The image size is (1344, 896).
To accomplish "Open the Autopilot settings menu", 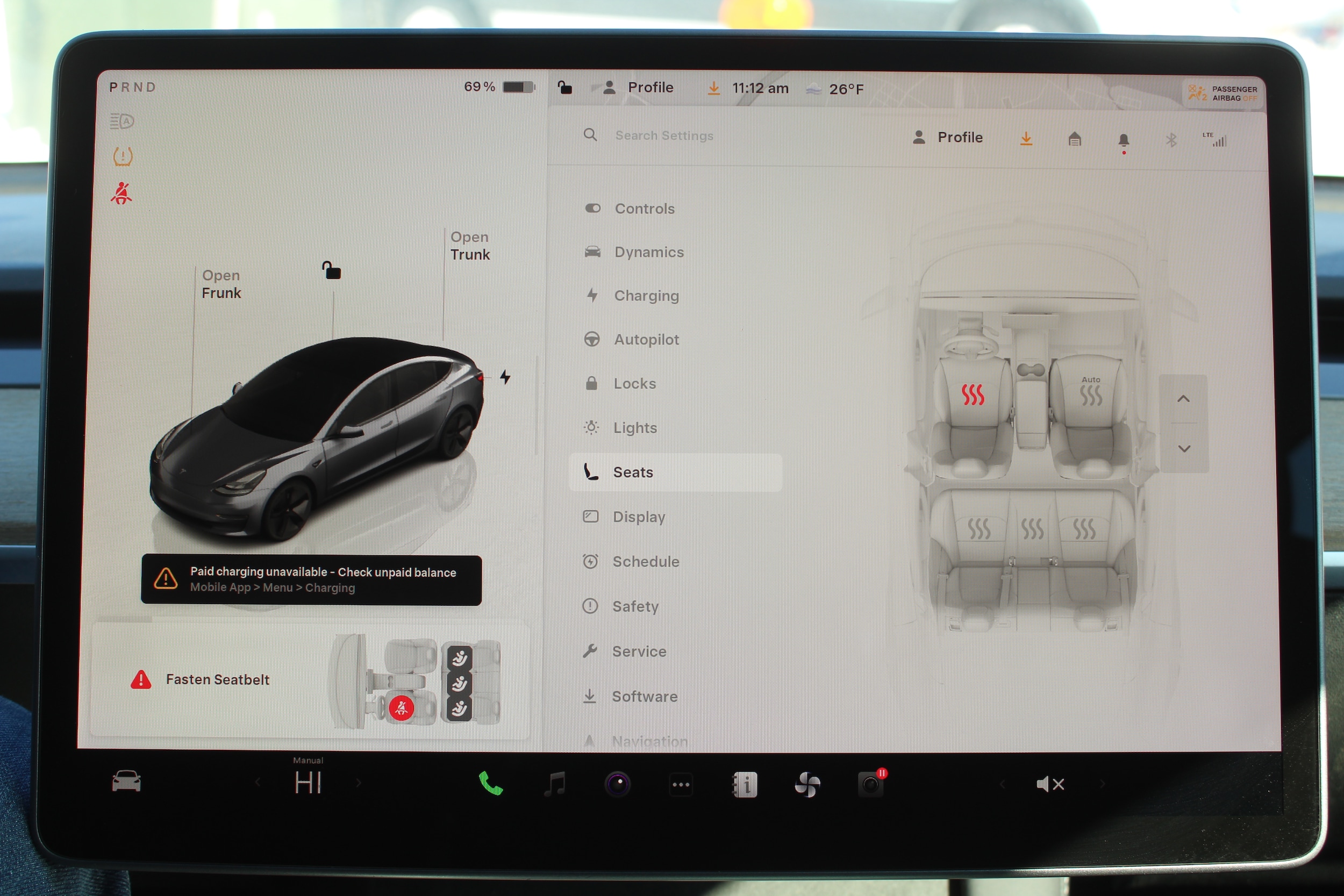I will pos(646,340).
